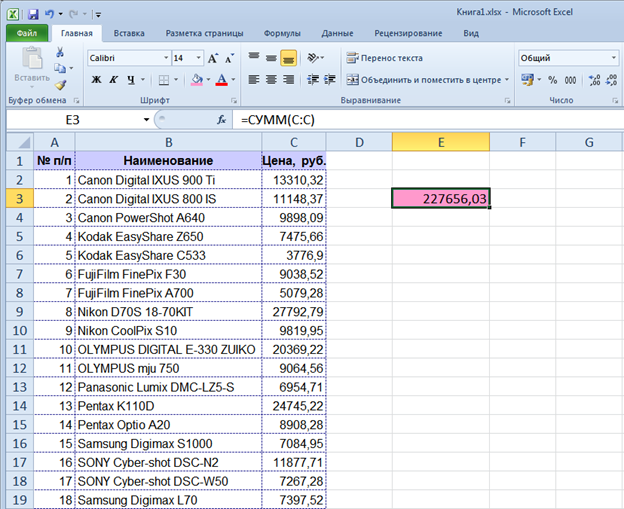This screenshot has width=624, height=509.
Task: Toggle Underline formatting (Ч)
Action: pos(132,79)
